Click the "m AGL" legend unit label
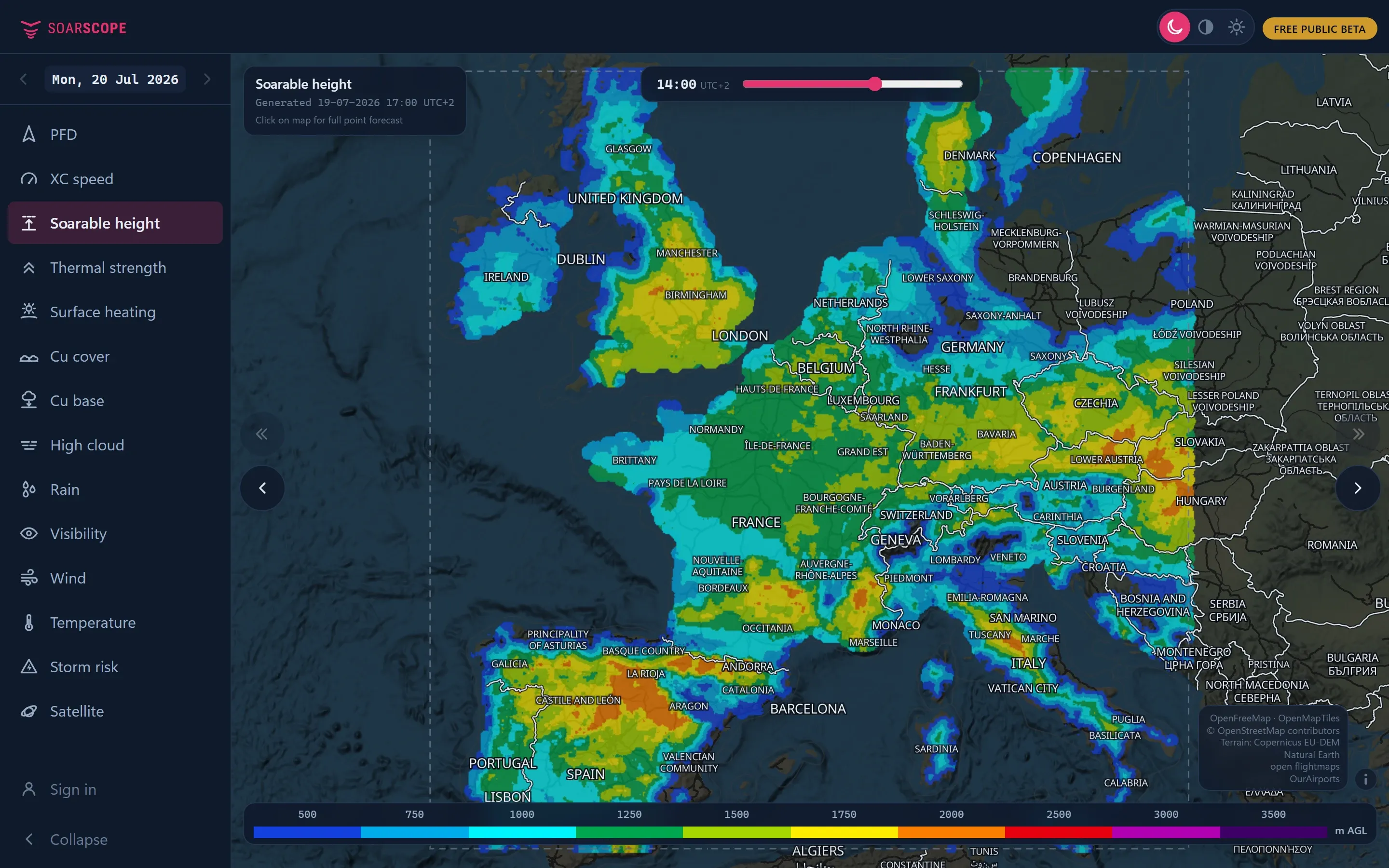The width and height of the screenshot is (1389, 868). 1350,831
